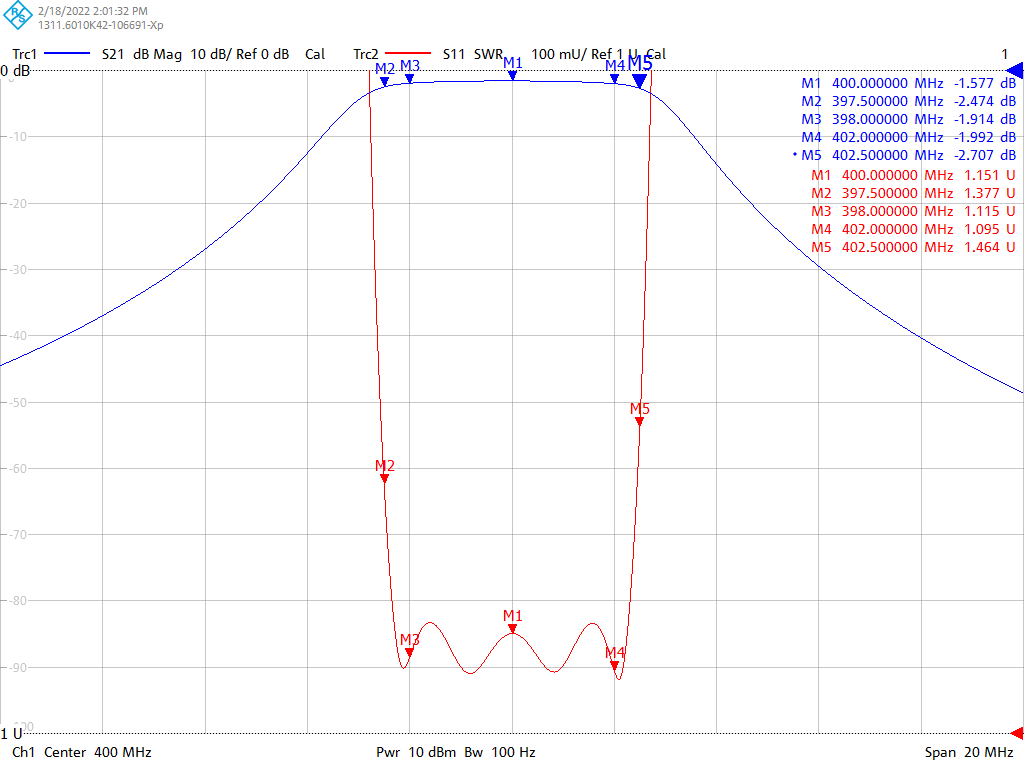The image size is (1024, 768).
Task: Click the serial text 1311.6010K42-106691-Xp
Action: click(x=101, y=25)
